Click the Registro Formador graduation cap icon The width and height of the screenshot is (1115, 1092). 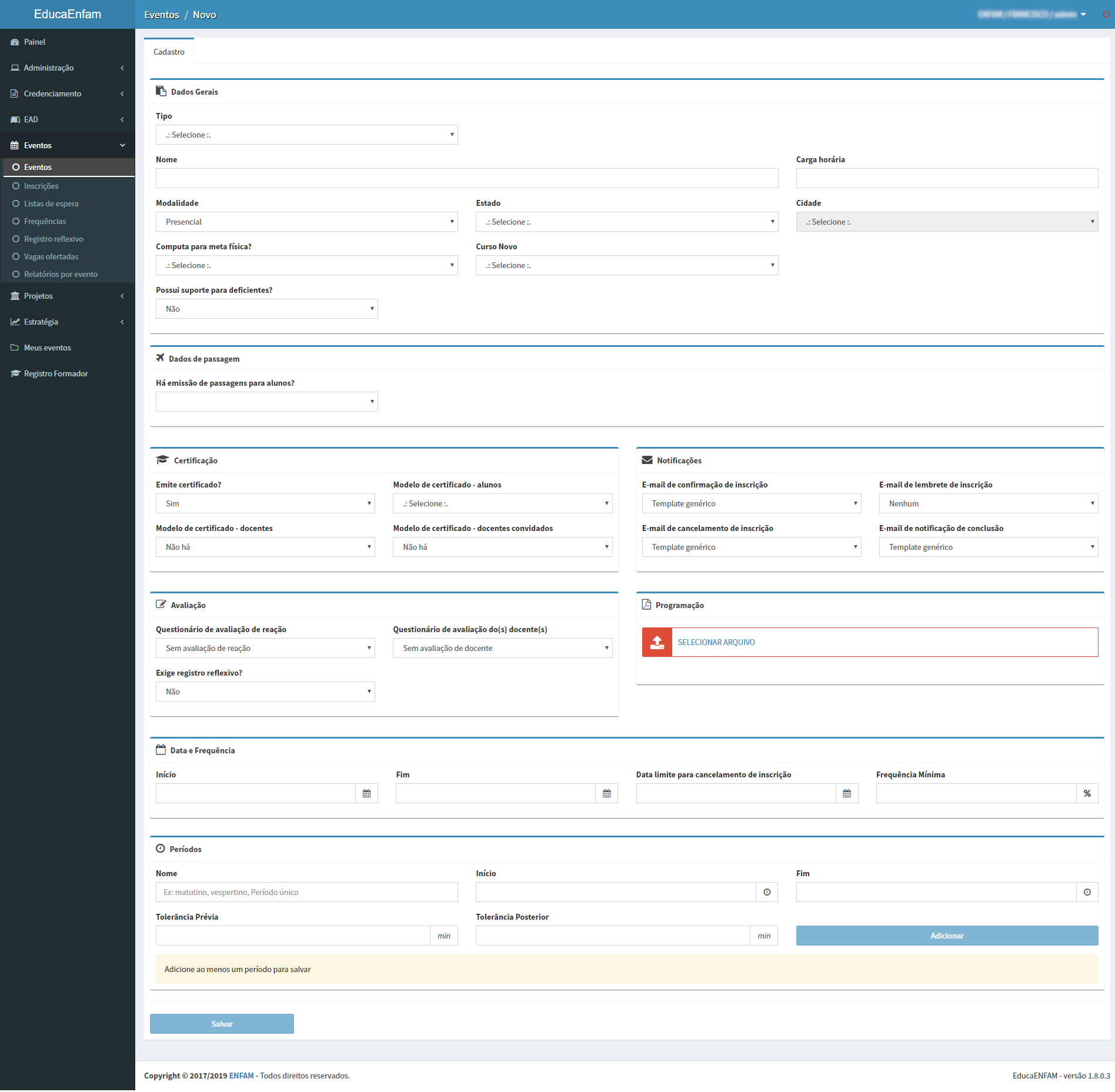(15, 373)
